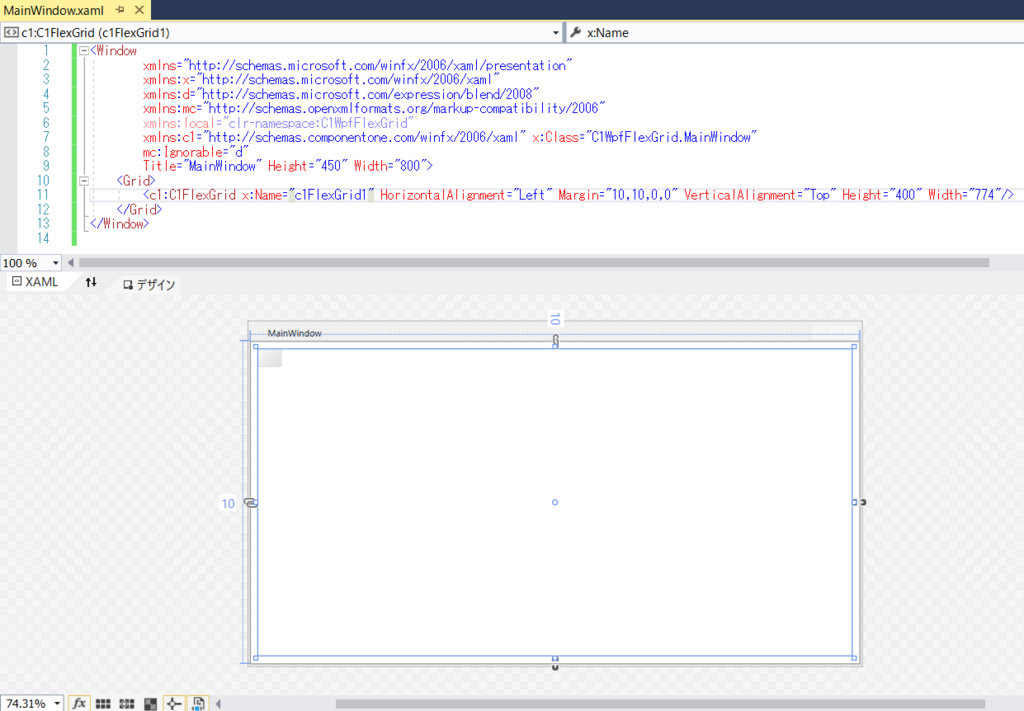Image resolution: width=1024 pixels, height=711 pixels.
Task: Click the xmlns:local namespace line
Action: coord(279,123)
